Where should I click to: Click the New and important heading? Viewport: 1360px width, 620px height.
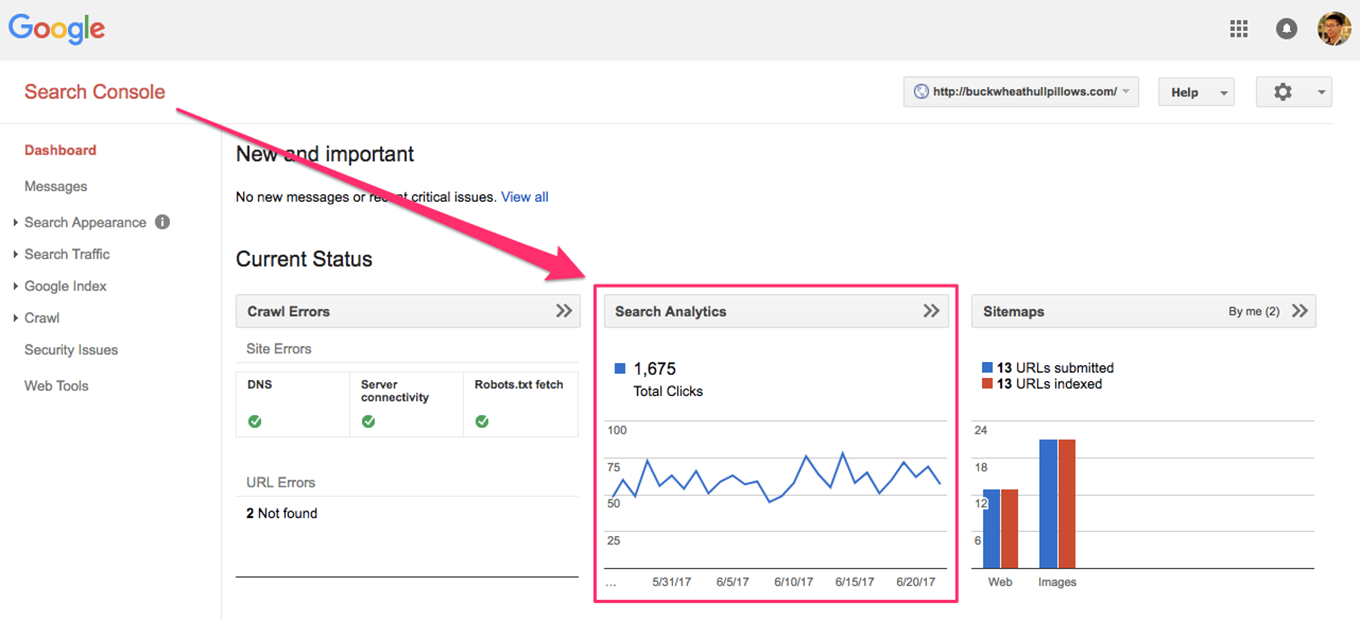pos(325,154)
